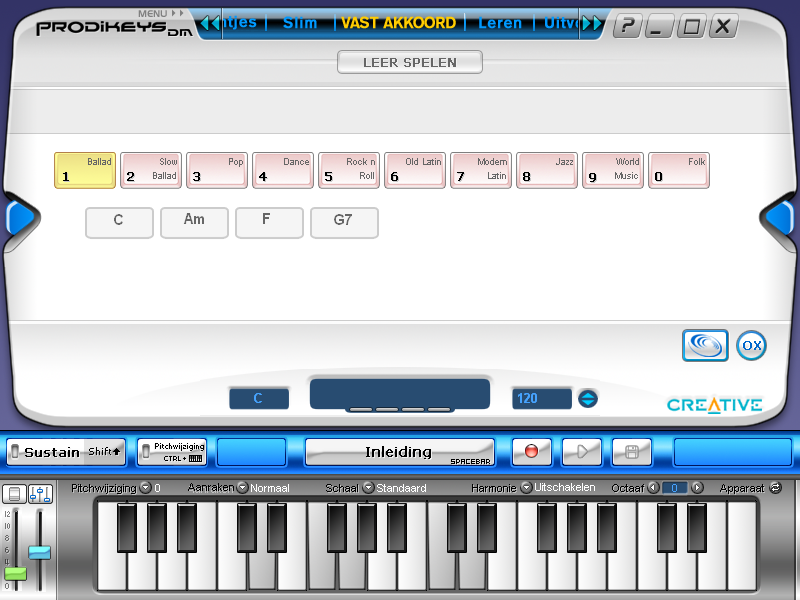Click the MENU label arrows
800x600 pixels.
tap(178, 13)
